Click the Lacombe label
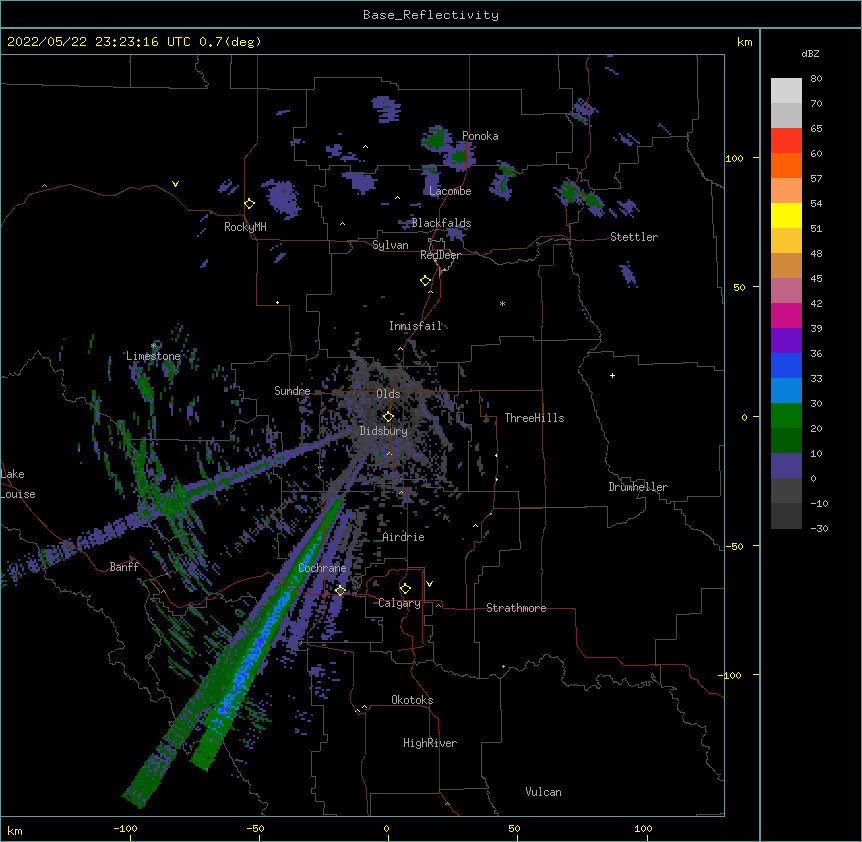The height and width of the screenshot is (842, 862). pyautogui.click(x=450, y=191)
